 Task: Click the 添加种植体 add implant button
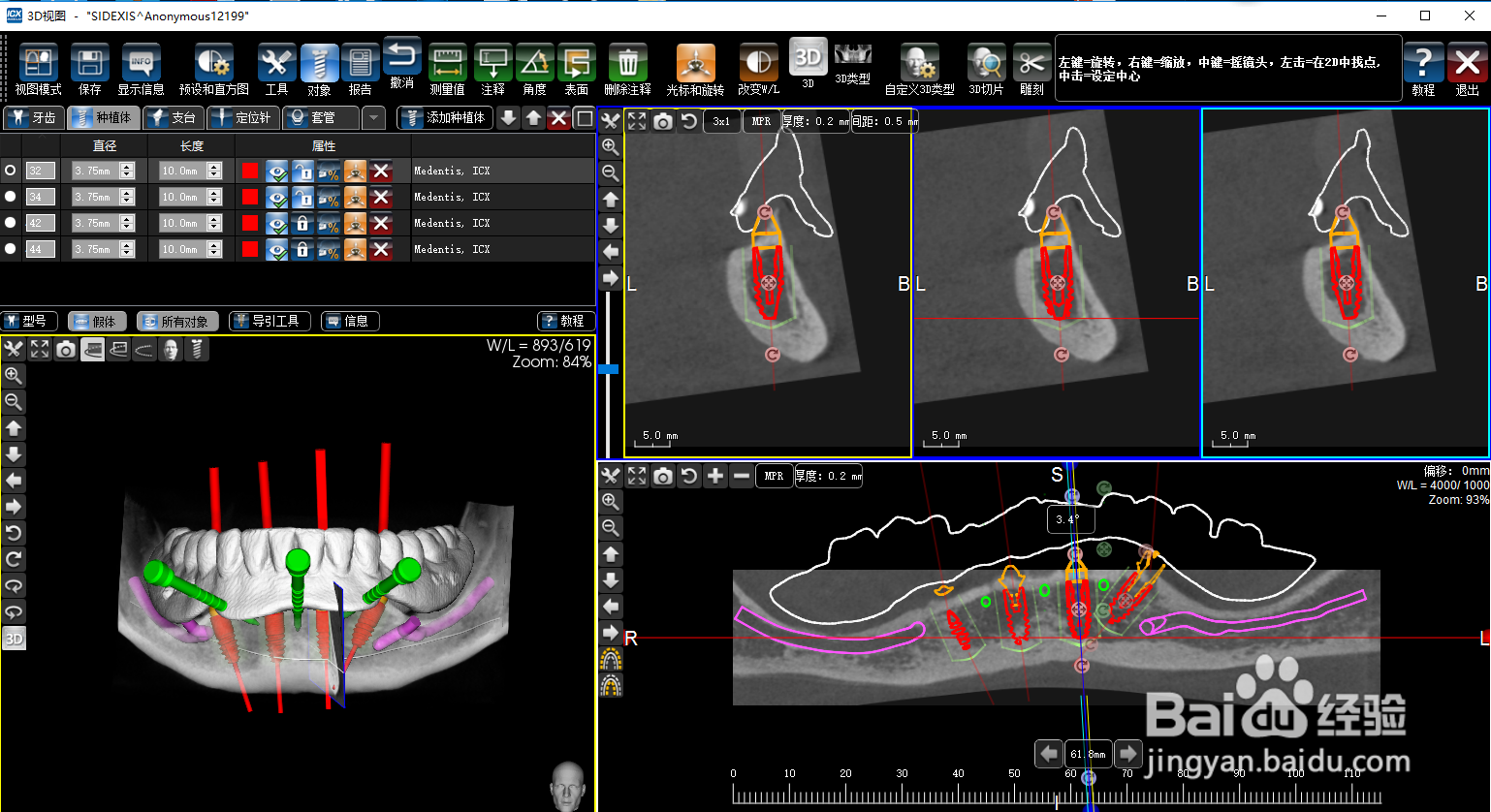coord(445,118)
